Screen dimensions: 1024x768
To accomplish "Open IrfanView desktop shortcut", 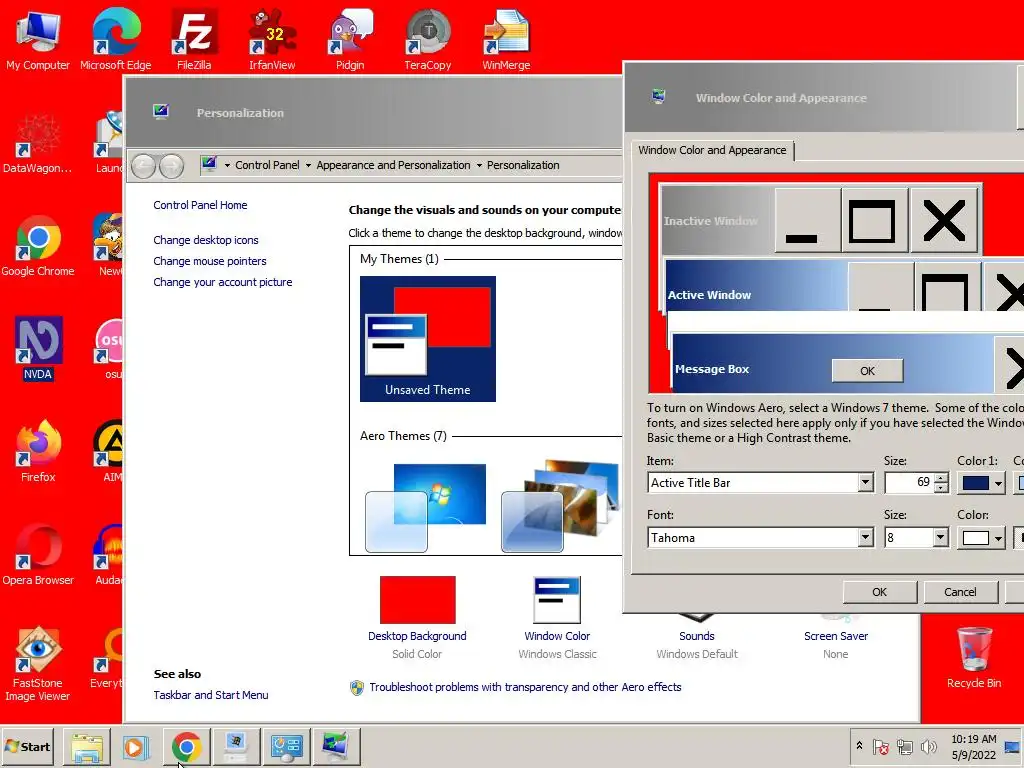I will (272, 40).
